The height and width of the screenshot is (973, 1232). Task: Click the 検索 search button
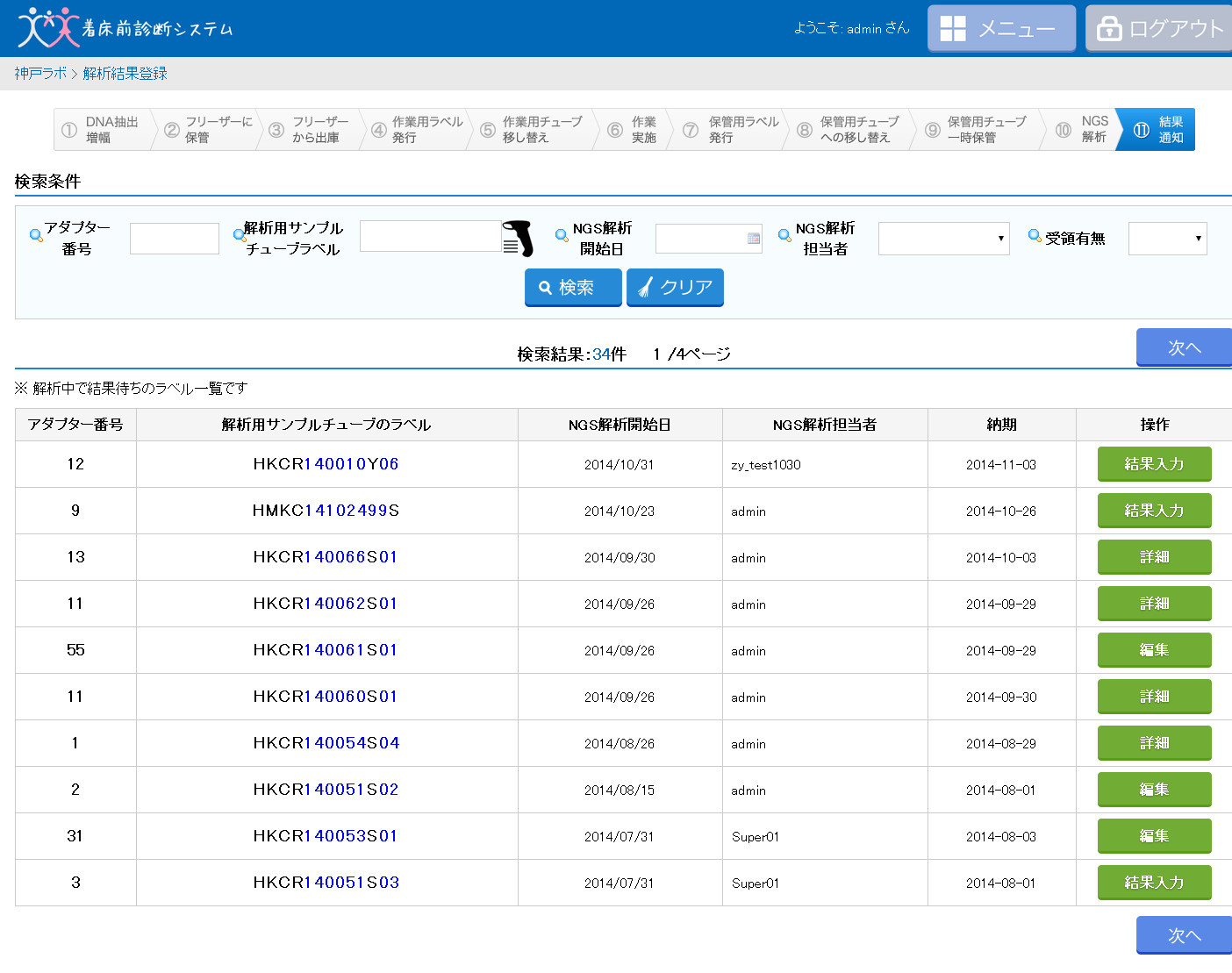(x=573, y=288)
